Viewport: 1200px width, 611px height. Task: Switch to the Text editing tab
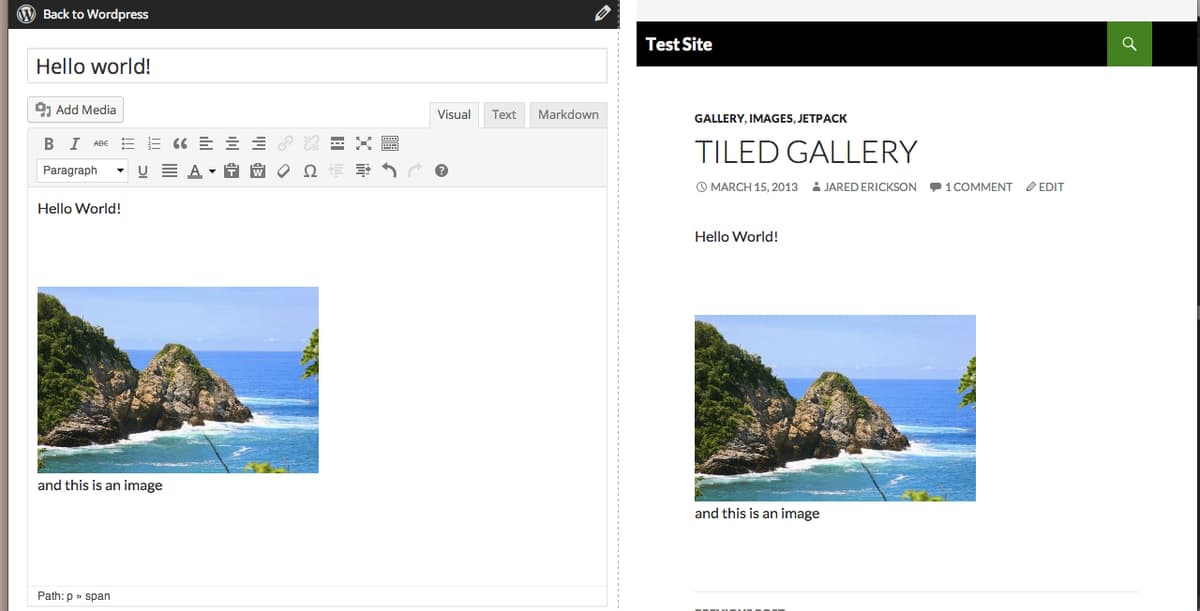tap(503, 114)
